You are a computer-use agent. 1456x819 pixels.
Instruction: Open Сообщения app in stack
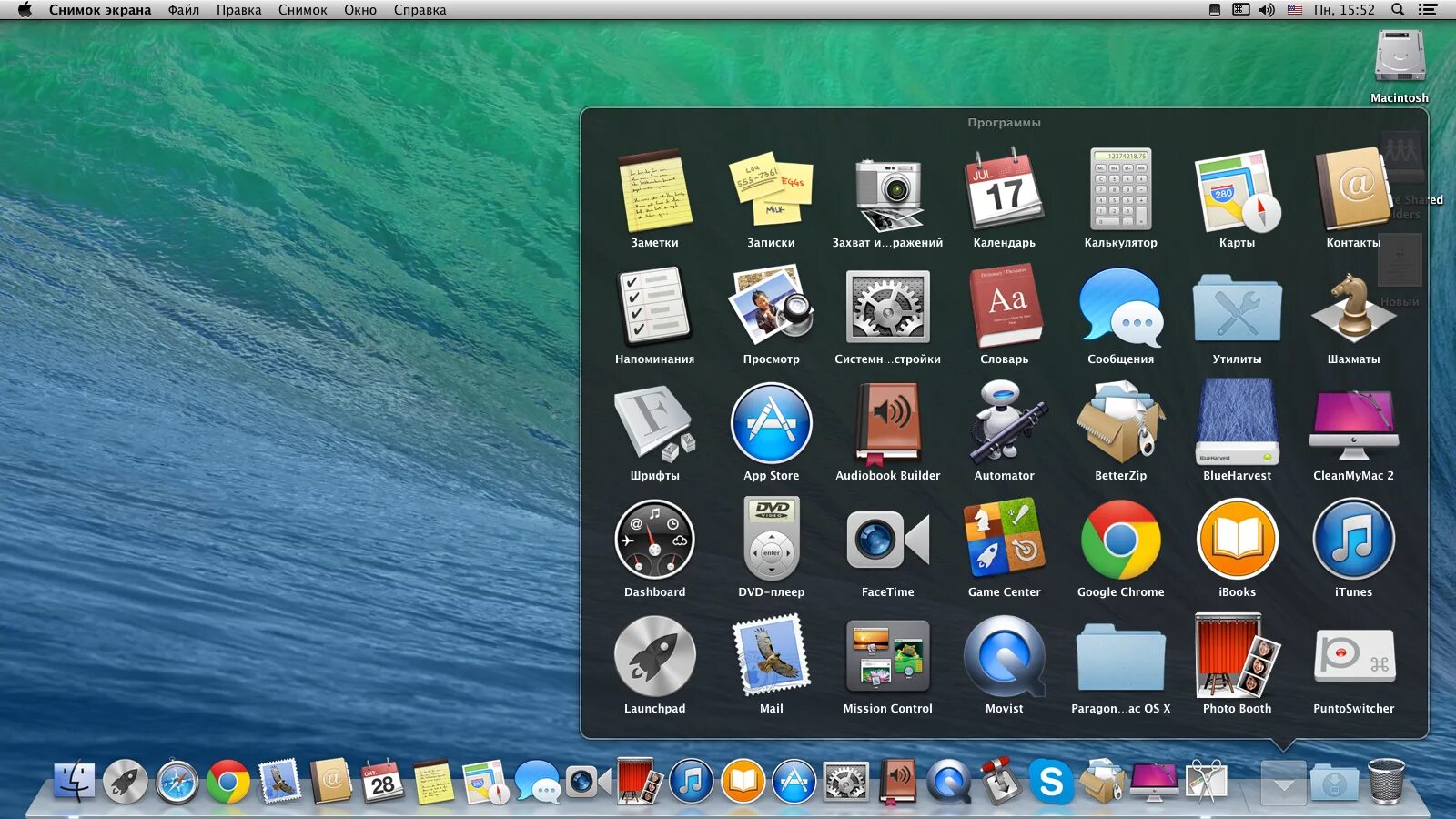(x=1120, y=308)
